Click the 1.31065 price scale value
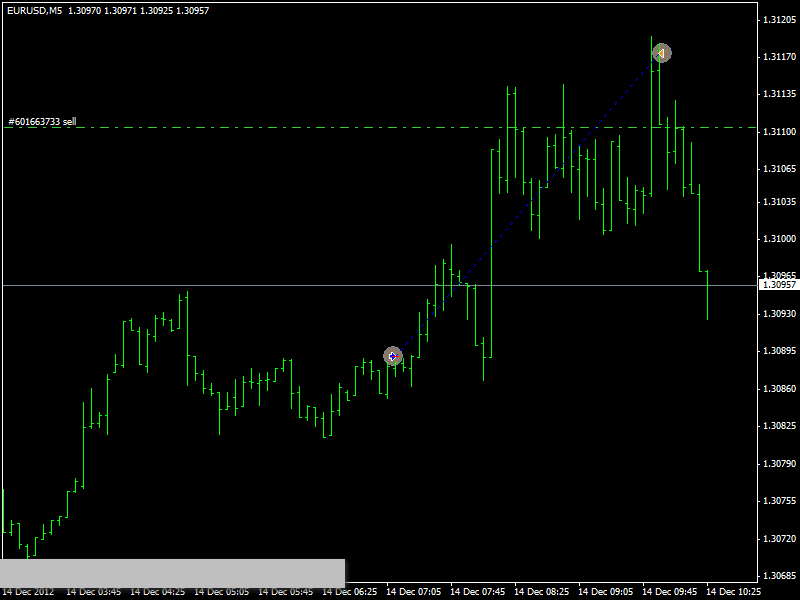800x600 pixels. pyautogui.click(x=779, y=169)
